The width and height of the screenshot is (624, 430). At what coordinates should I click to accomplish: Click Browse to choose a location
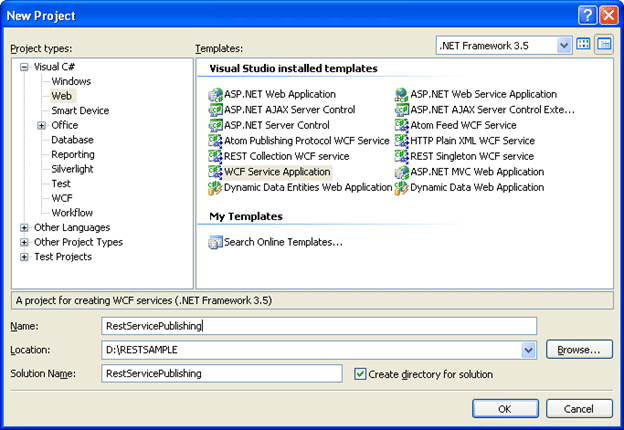pyautogui.click(x=579, y=350)
